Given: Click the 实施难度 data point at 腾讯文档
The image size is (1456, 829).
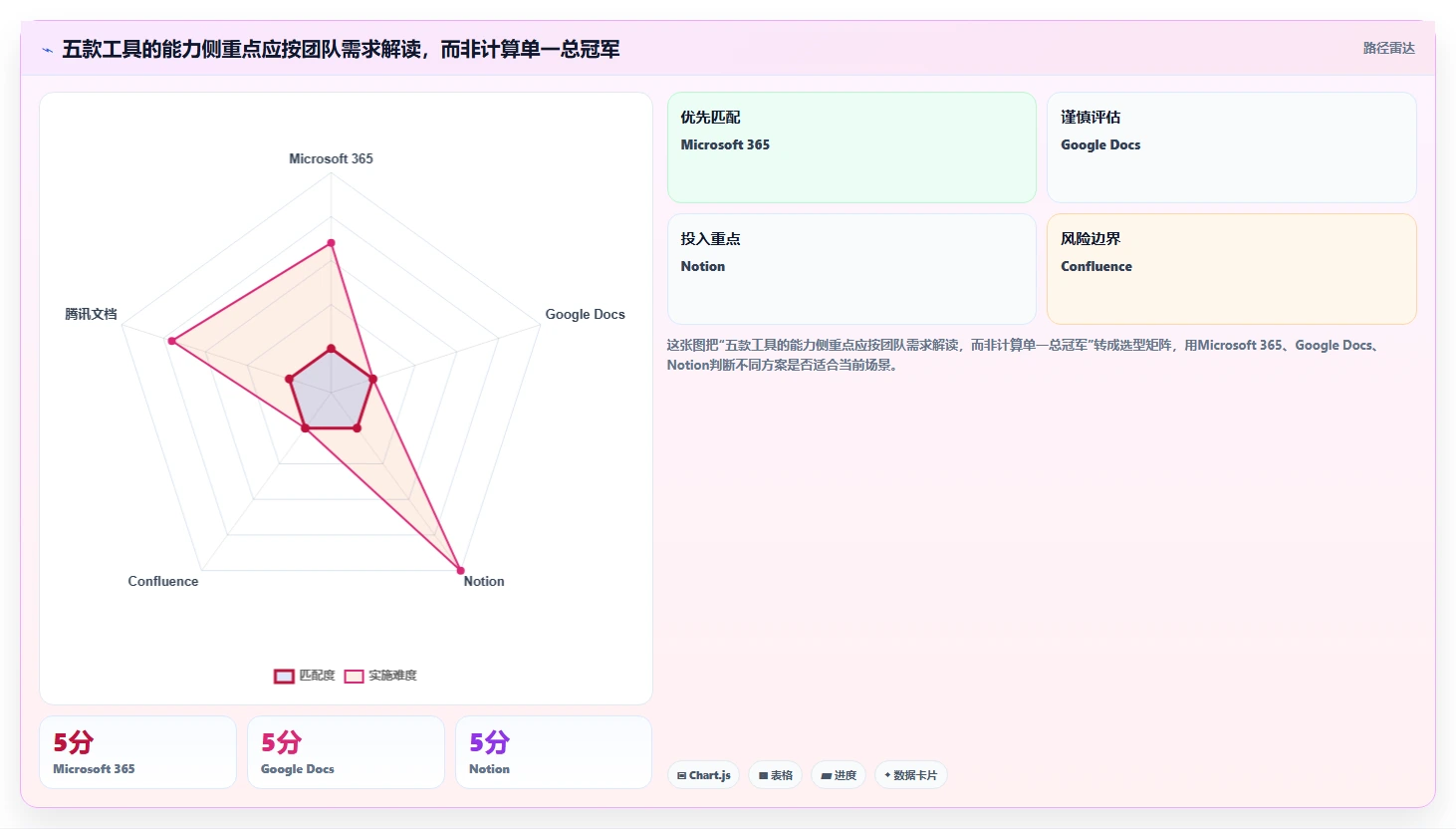Looking at the screenshot, I should (x=172, y=341).
